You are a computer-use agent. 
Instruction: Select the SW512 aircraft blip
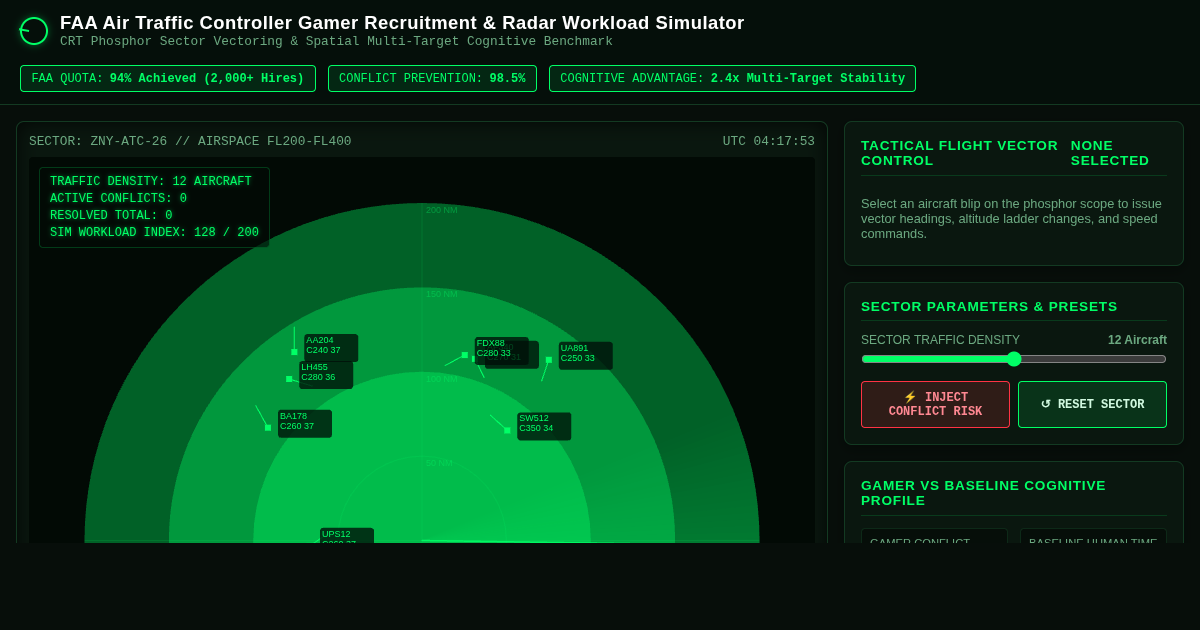click(507, 431)
